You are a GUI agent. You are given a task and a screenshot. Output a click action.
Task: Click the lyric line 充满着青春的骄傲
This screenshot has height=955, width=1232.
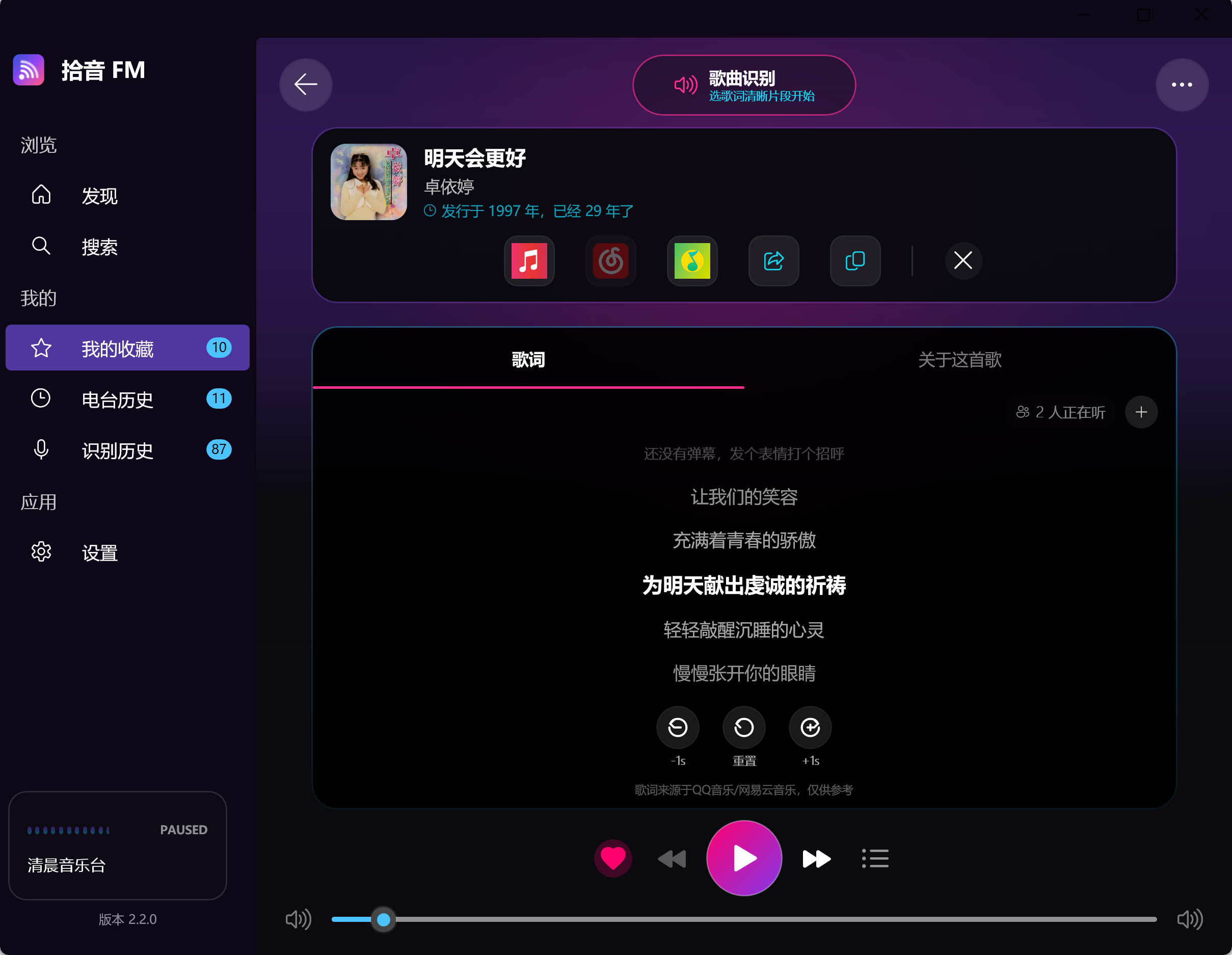pyautogui.click(x=744, y=540)
